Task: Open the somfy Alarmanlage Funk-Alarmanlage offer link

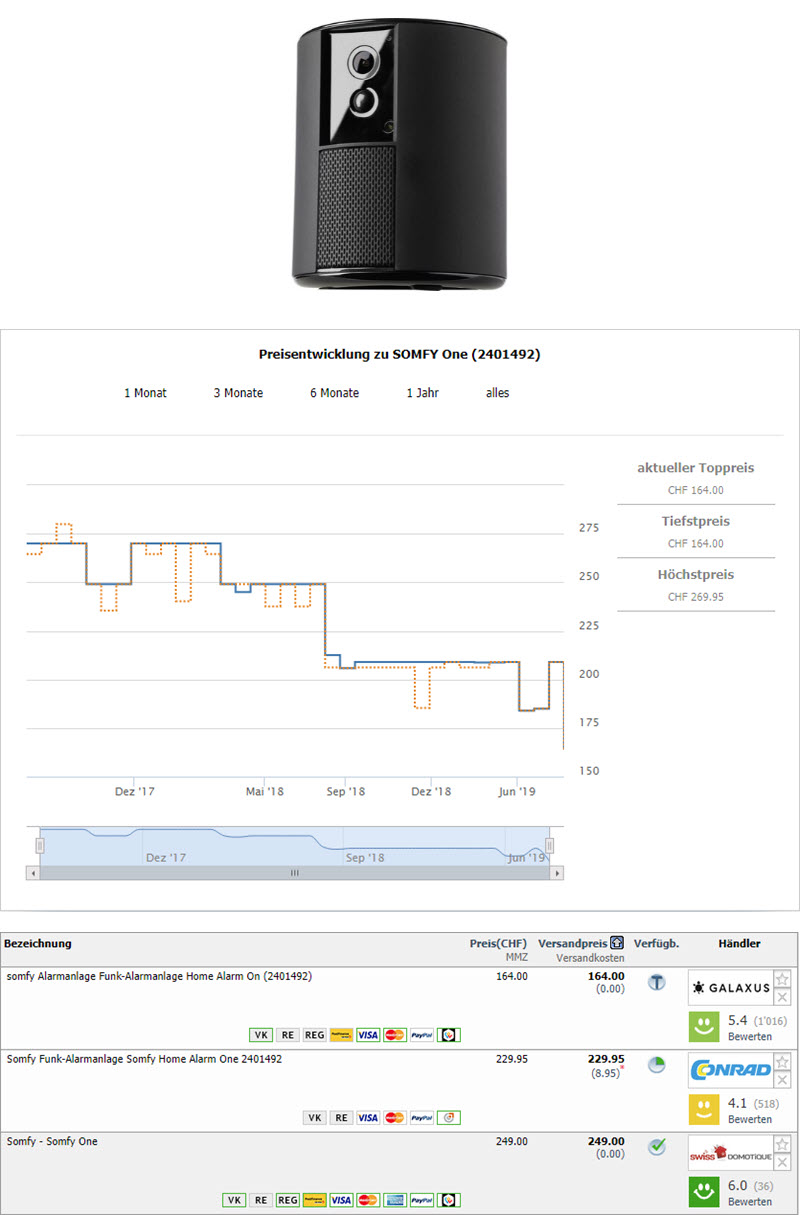Action: click(159, 976)
